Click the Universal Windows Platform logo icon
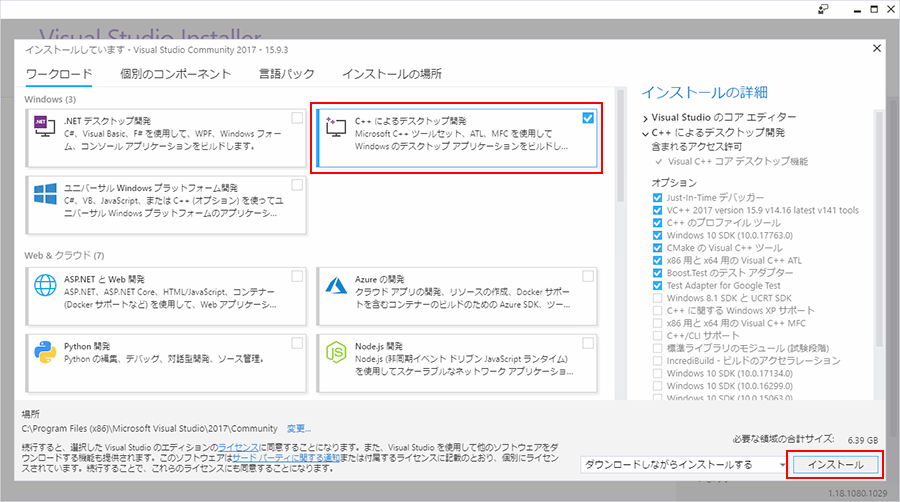Viewport: 900px width, 502px height. tap(45, 193)
